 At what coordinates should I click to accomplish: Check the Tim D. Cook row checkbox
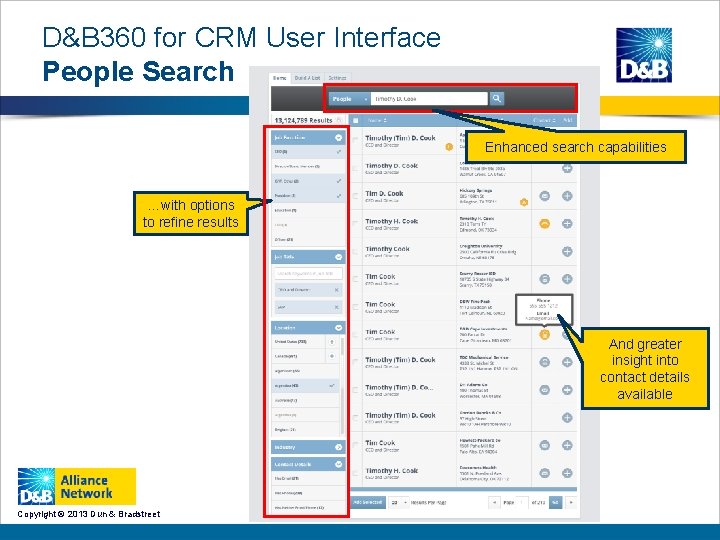[x=355, y=196]
